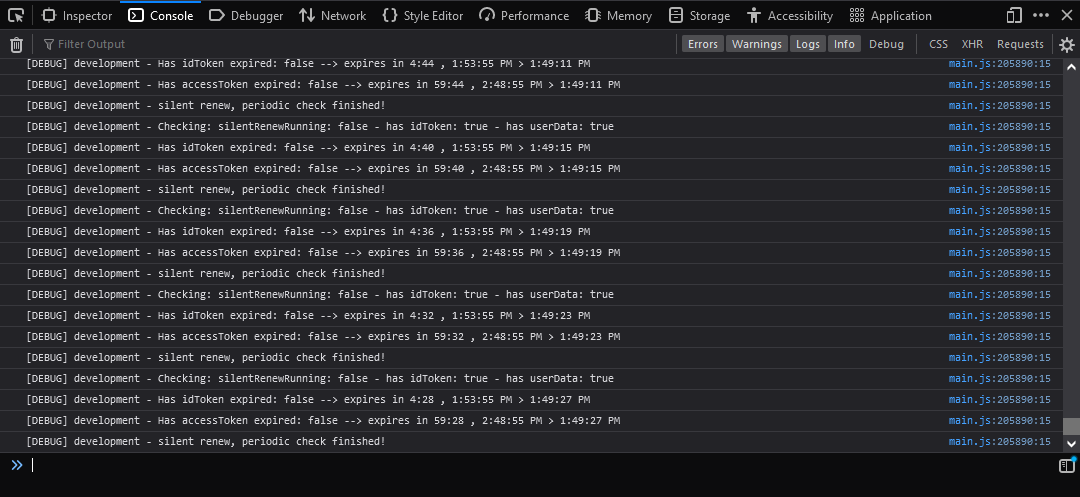Toggle the Warnings filter
This screenshot has width=1080, height=497.
(x=756, y=44)
